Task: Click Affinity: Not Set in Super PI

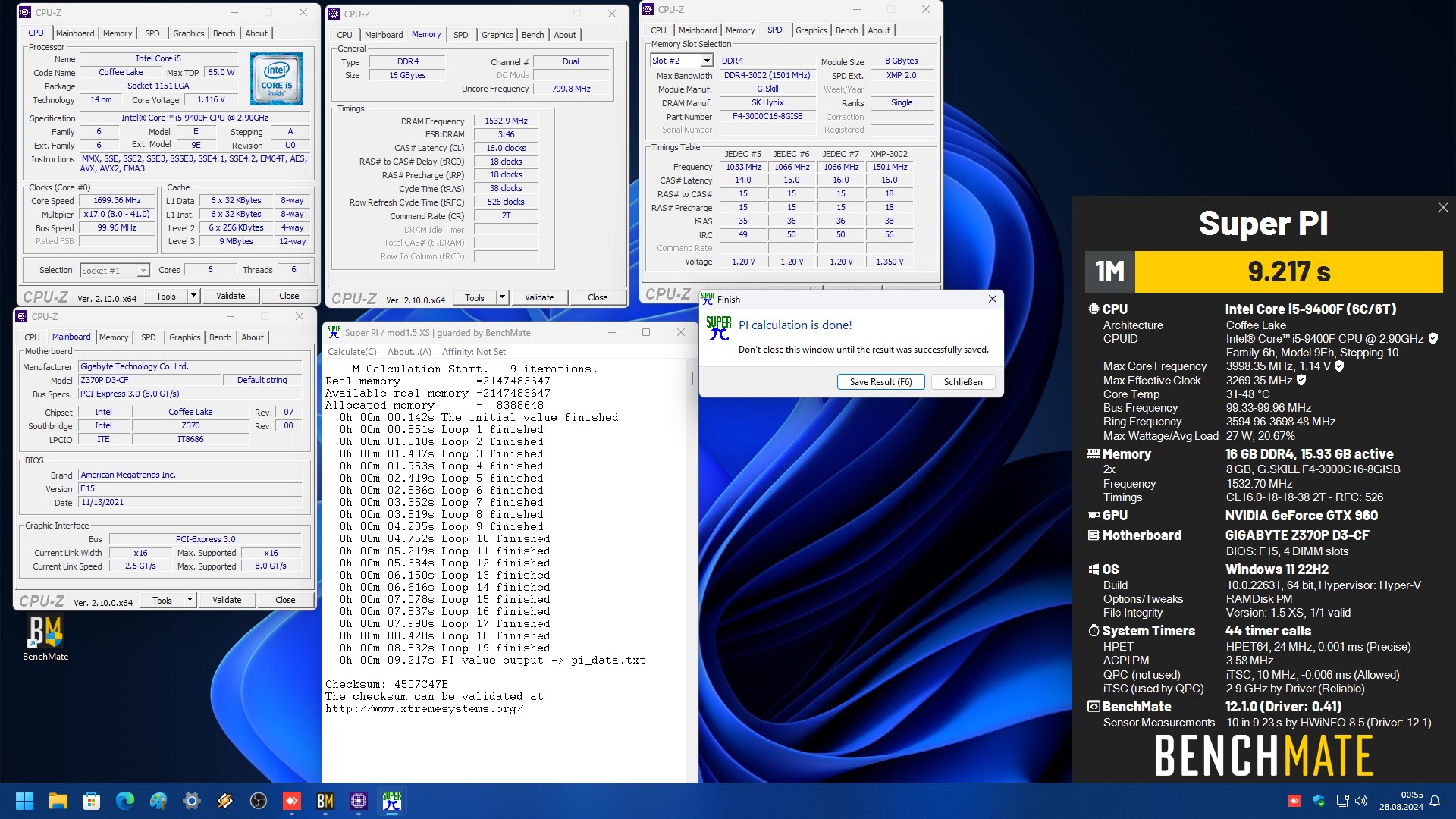Action: click(x=474, y=352)
